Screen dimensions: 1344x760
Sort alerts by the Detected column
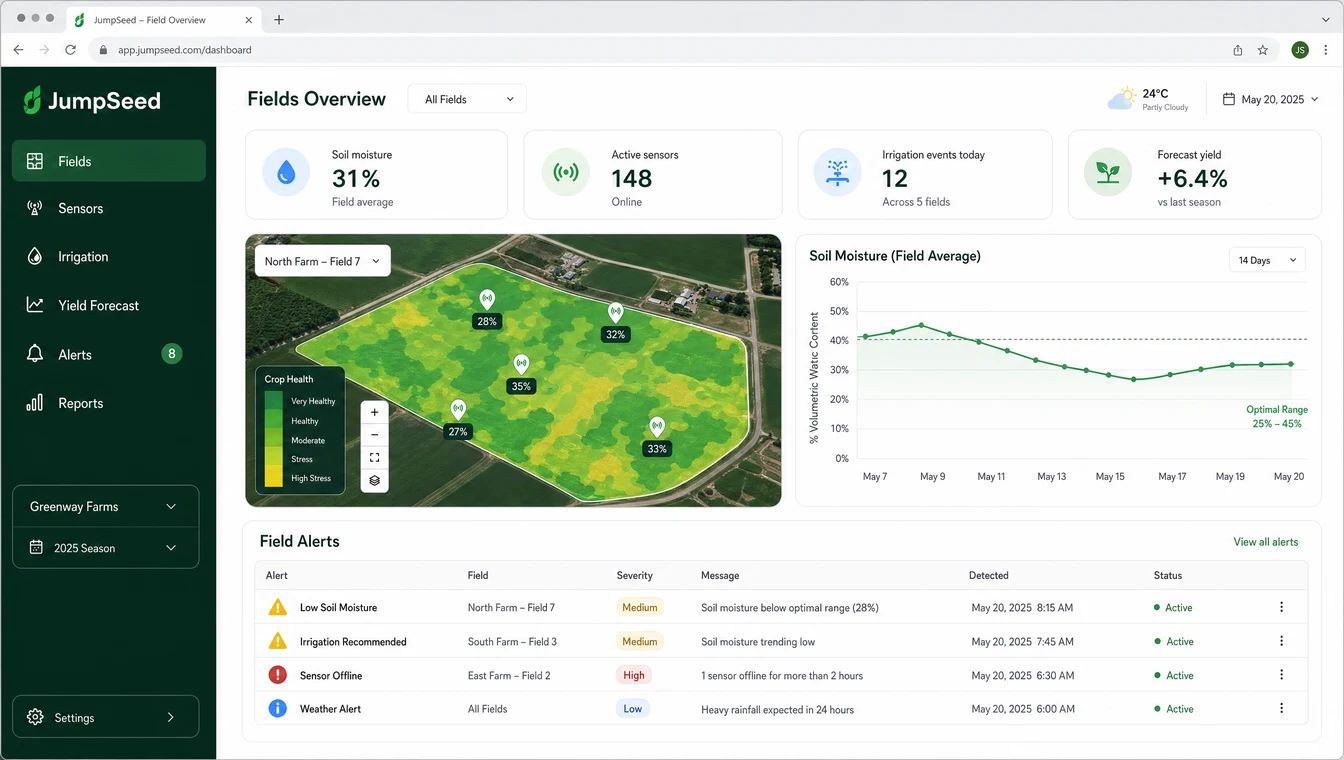point(988,576)
